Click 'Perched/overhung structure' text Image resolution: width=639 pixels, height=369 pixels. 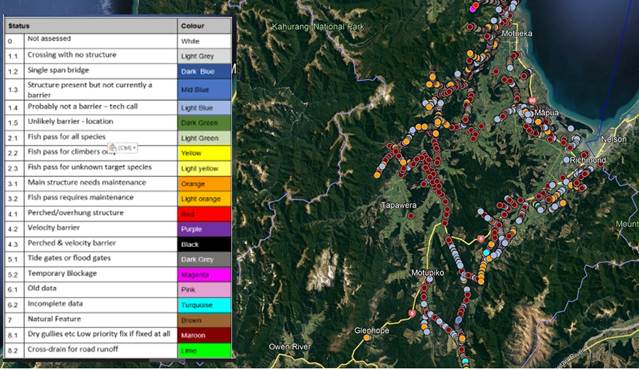[75, 213]
